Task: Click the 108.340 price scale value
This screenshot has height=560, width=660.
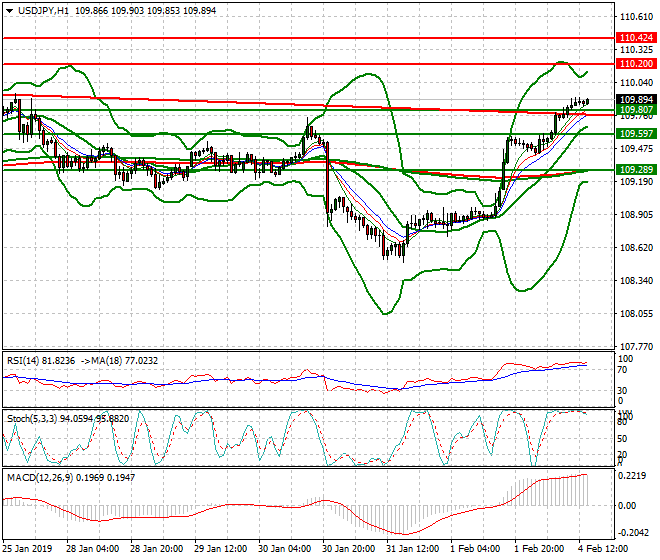Action: (x=636, y=281)
